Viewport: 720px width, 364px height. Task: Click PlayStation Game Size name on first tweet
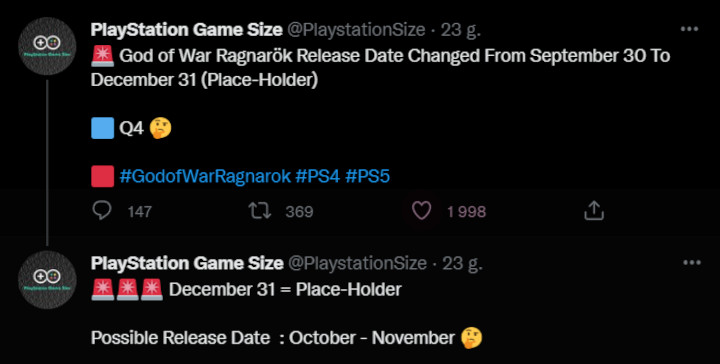186,30
